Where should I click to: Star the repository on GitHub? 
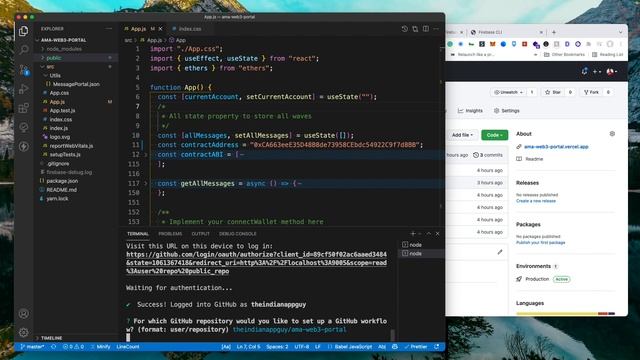(x=553, y=92)
